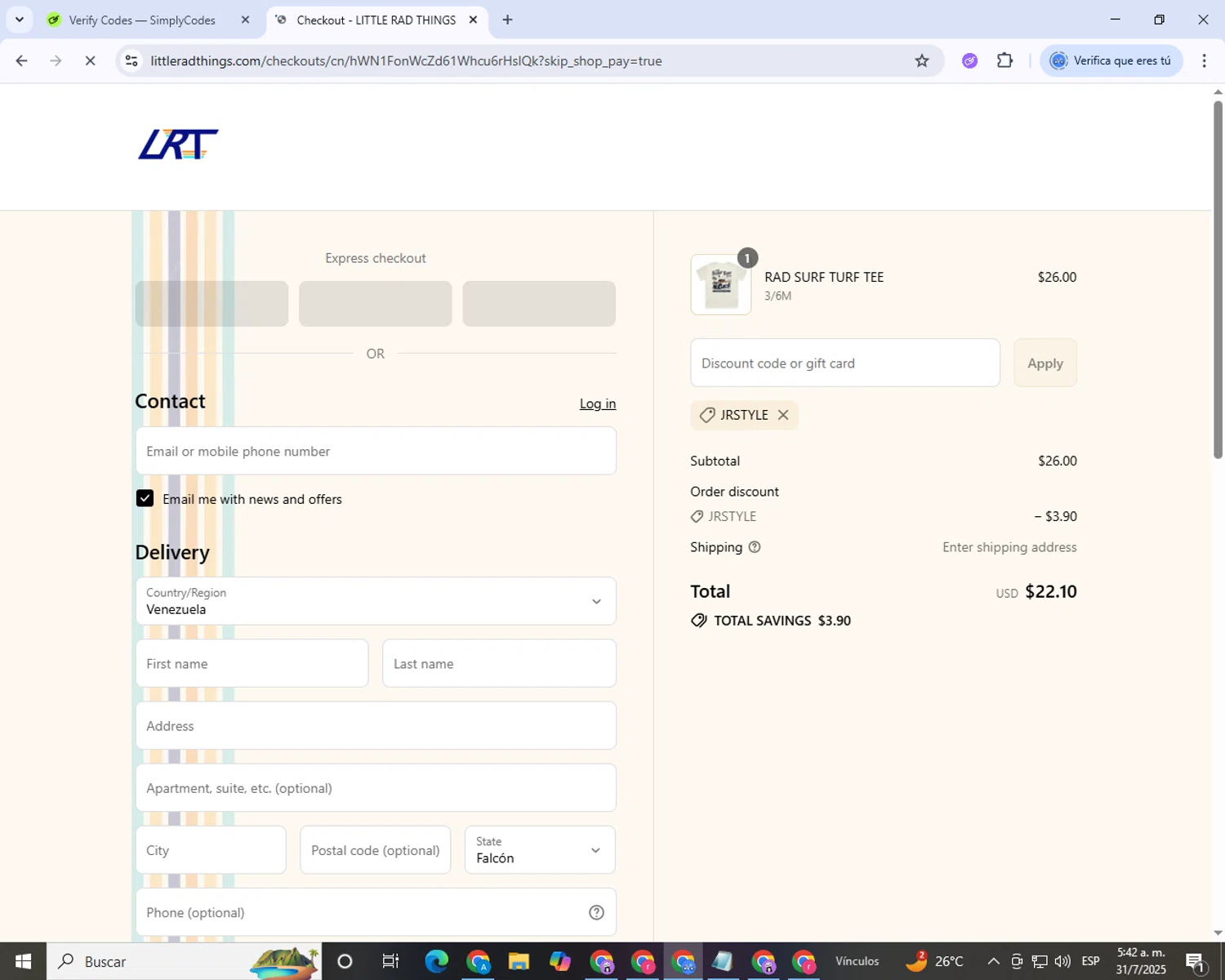Open the Copilot app on the taskbar

tap(559, 961)
